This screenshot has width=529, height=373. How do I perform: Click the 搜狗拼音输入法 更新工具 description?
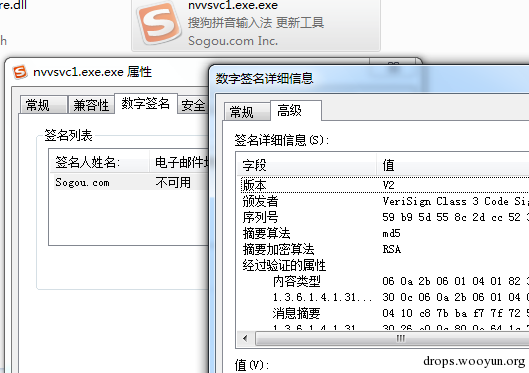(x=256, y=23)
